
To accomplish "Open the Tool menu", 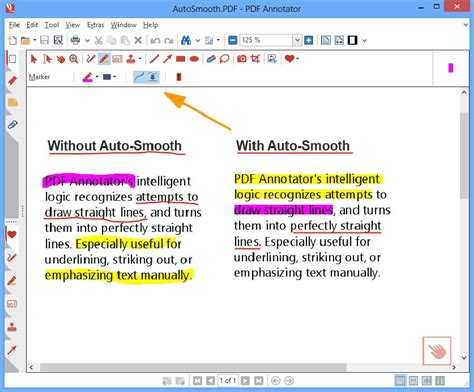I will (52, 25).
